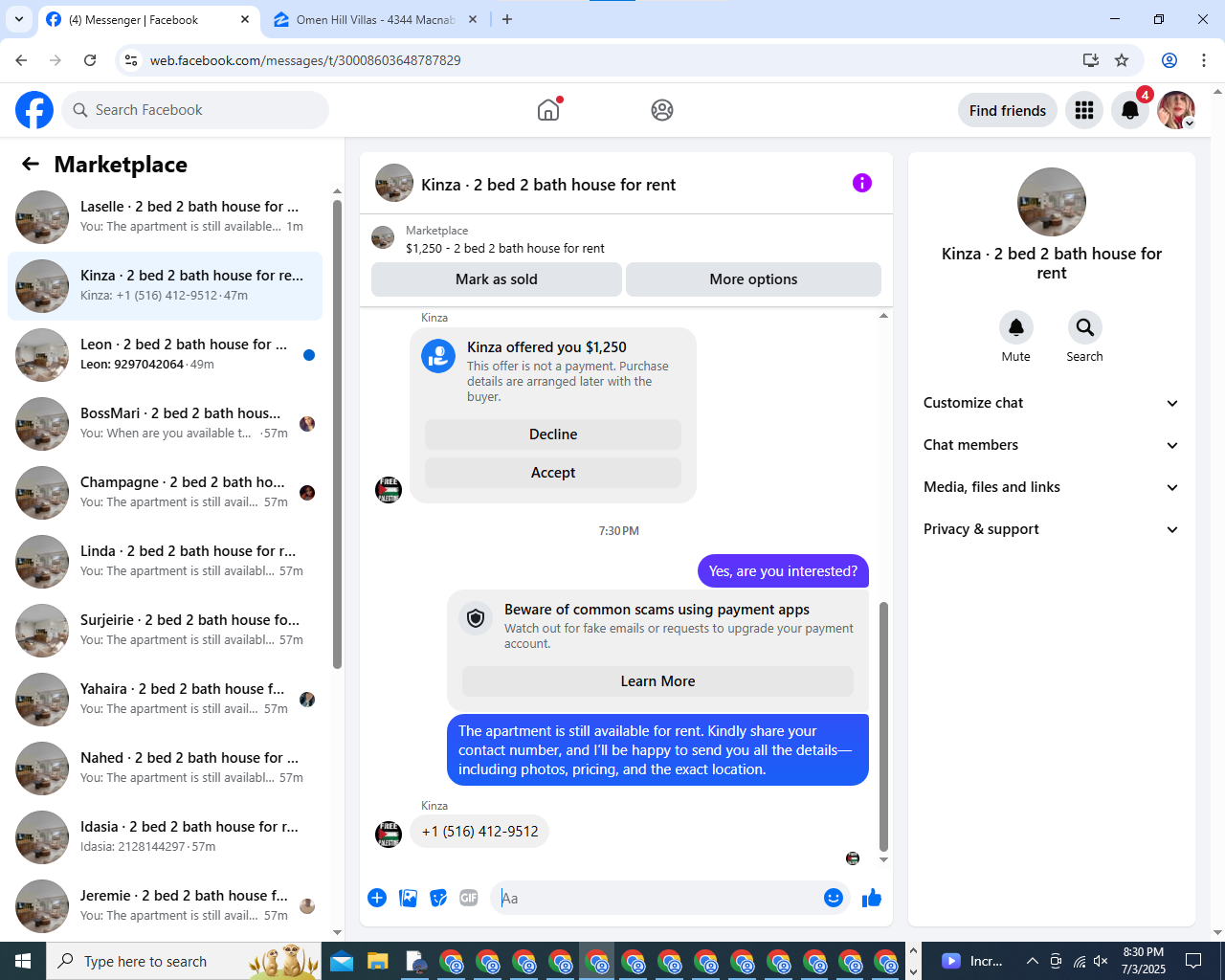Open the Jeremie conversation
1225x980 pixels.
(x=165, y=906)
